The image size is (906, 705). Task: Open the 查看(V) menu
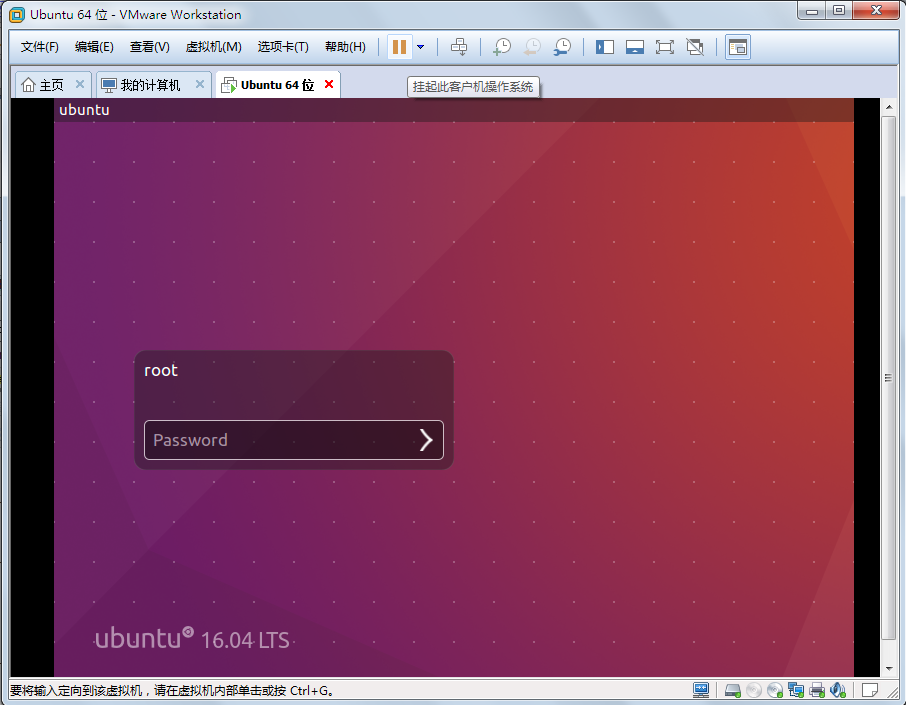[149, 47]
